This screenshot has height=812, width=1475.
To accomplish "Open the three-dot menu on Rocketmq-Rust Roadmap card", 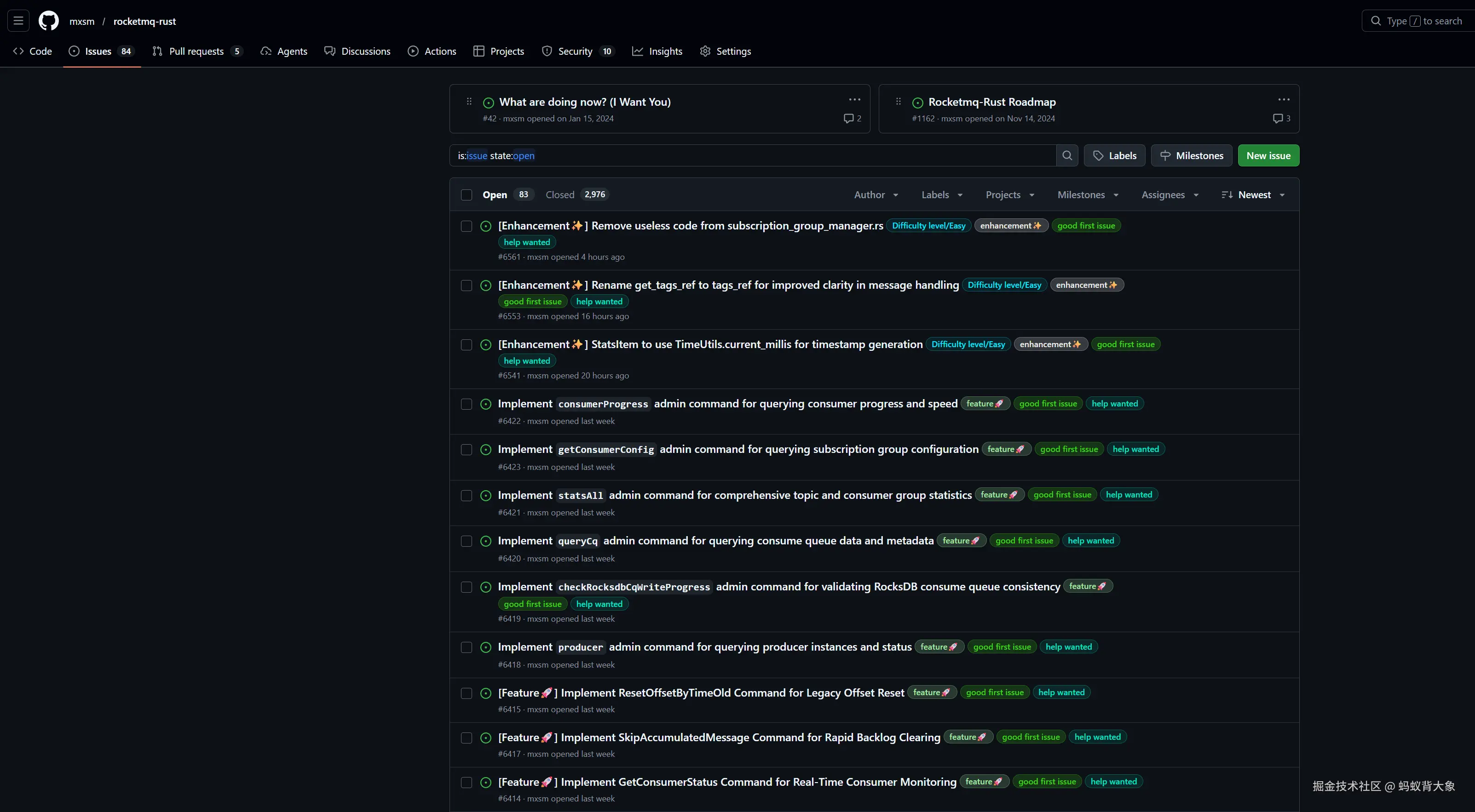I will 1284,100.
